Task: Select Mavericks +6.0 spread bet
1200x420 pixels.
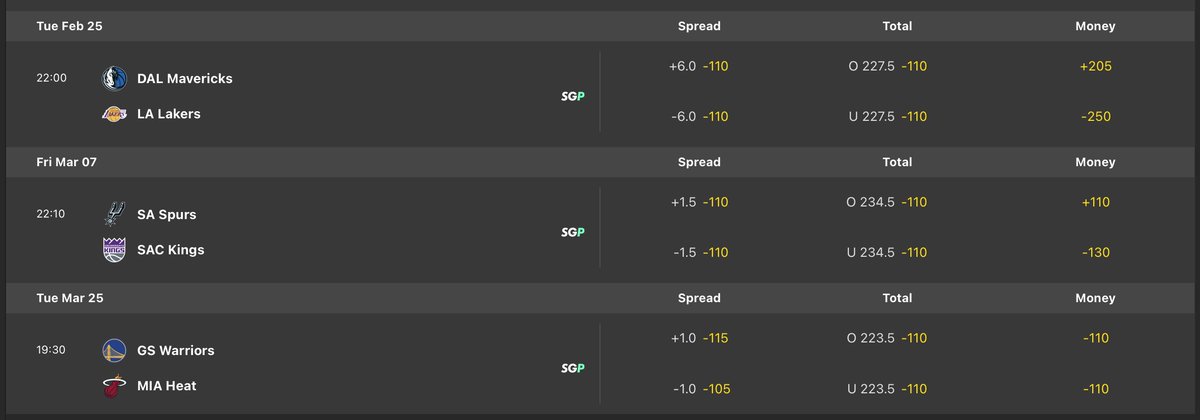Action: coord(699,66)
